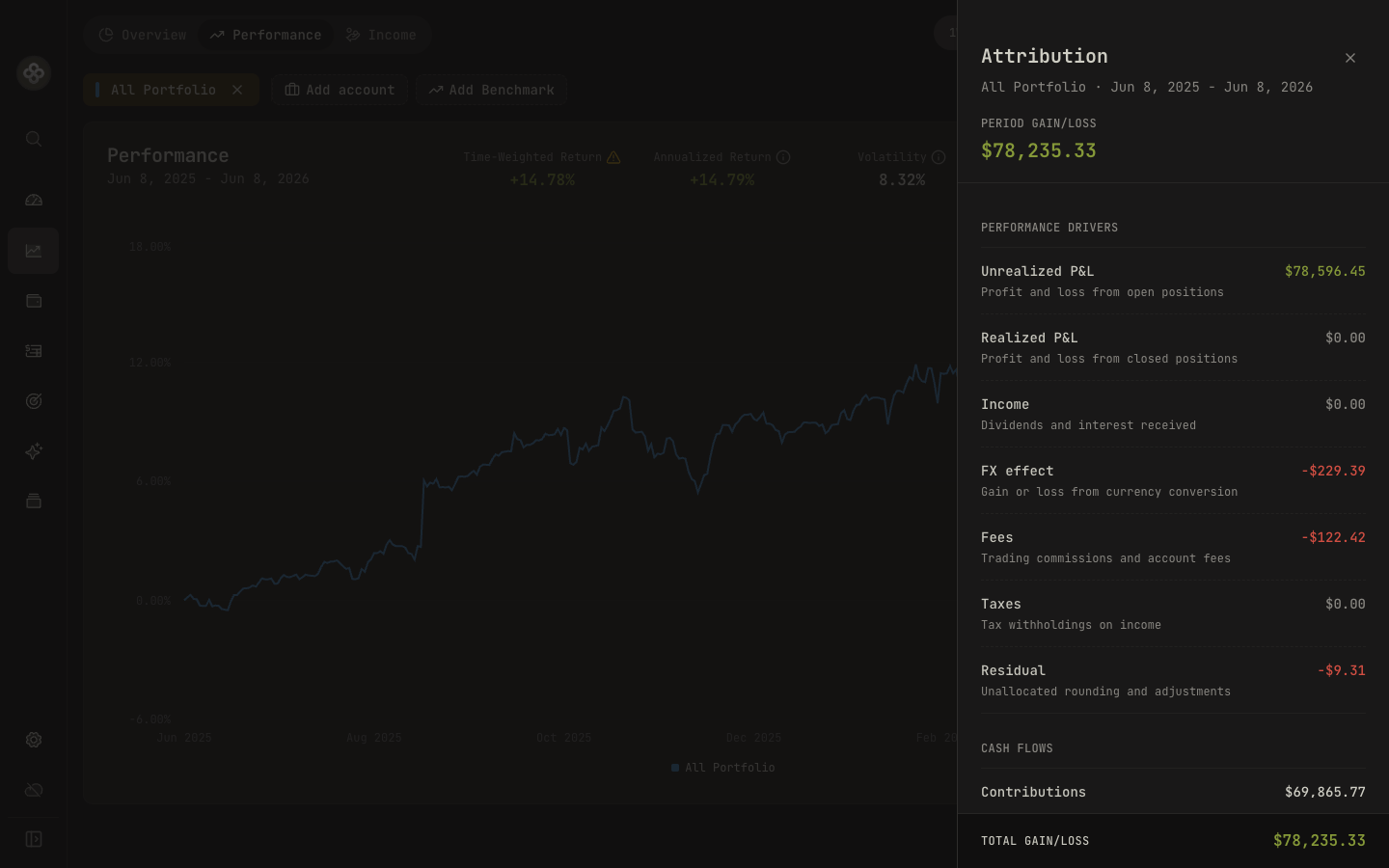Switch to the Income tab
This screenshot has width=1389, height=868.
[381, 35]
